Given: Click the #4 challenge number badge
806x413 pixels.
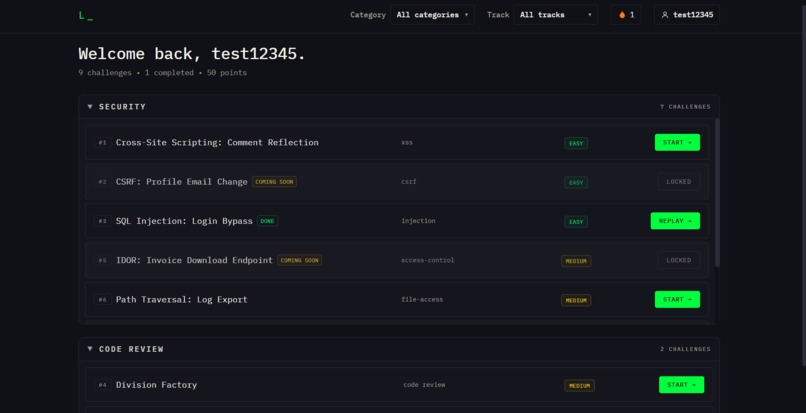Looking at the screenshot, I should tap(102, 385).
